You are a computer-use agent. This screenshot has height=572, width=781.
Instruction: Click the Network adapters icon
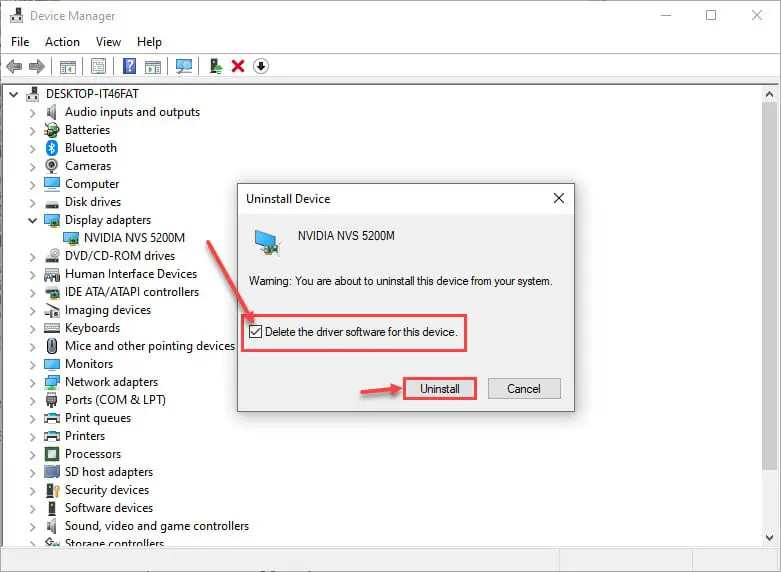52,382
